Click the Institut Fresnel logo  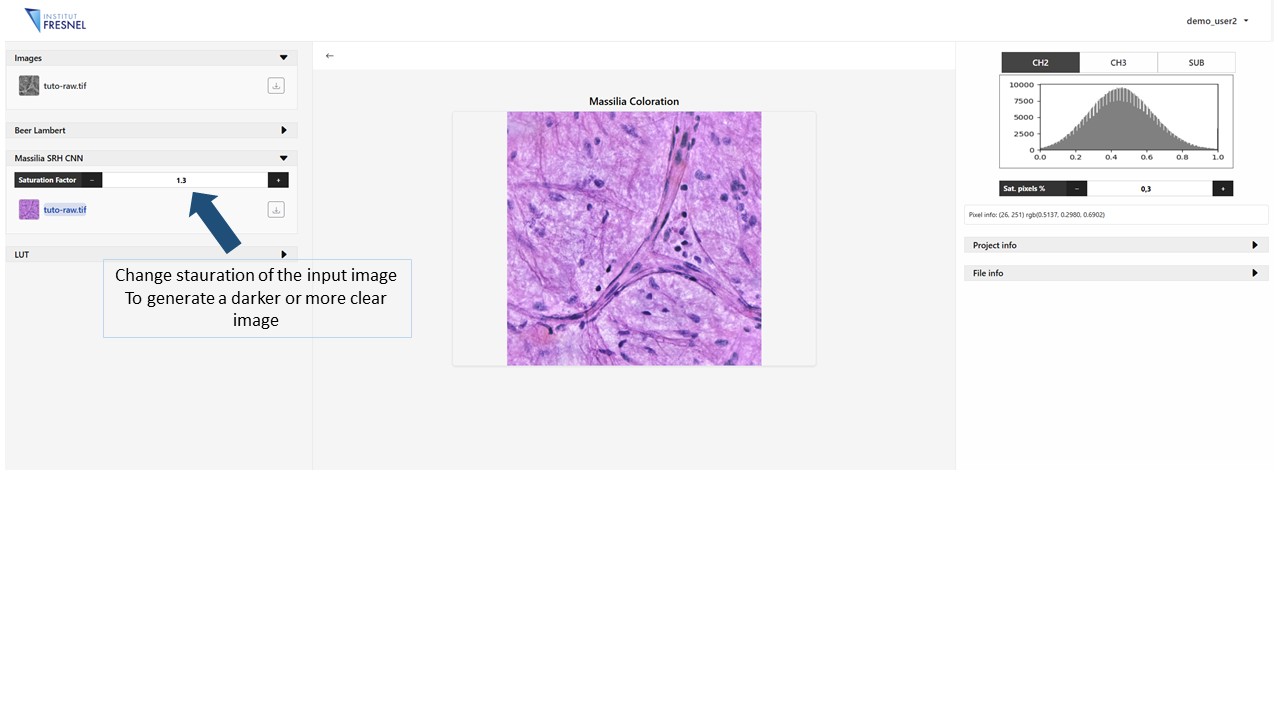(55, 20)
